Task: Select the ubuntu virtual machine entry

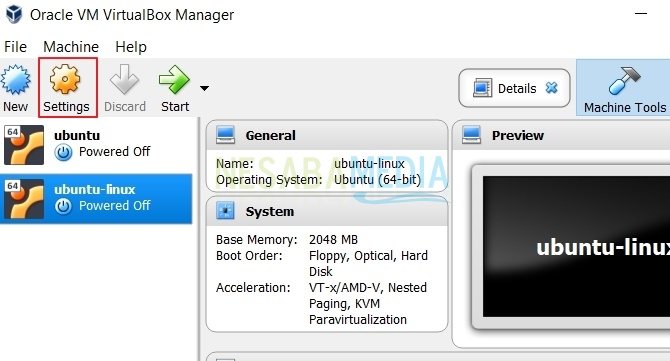Action: (96, 145)
